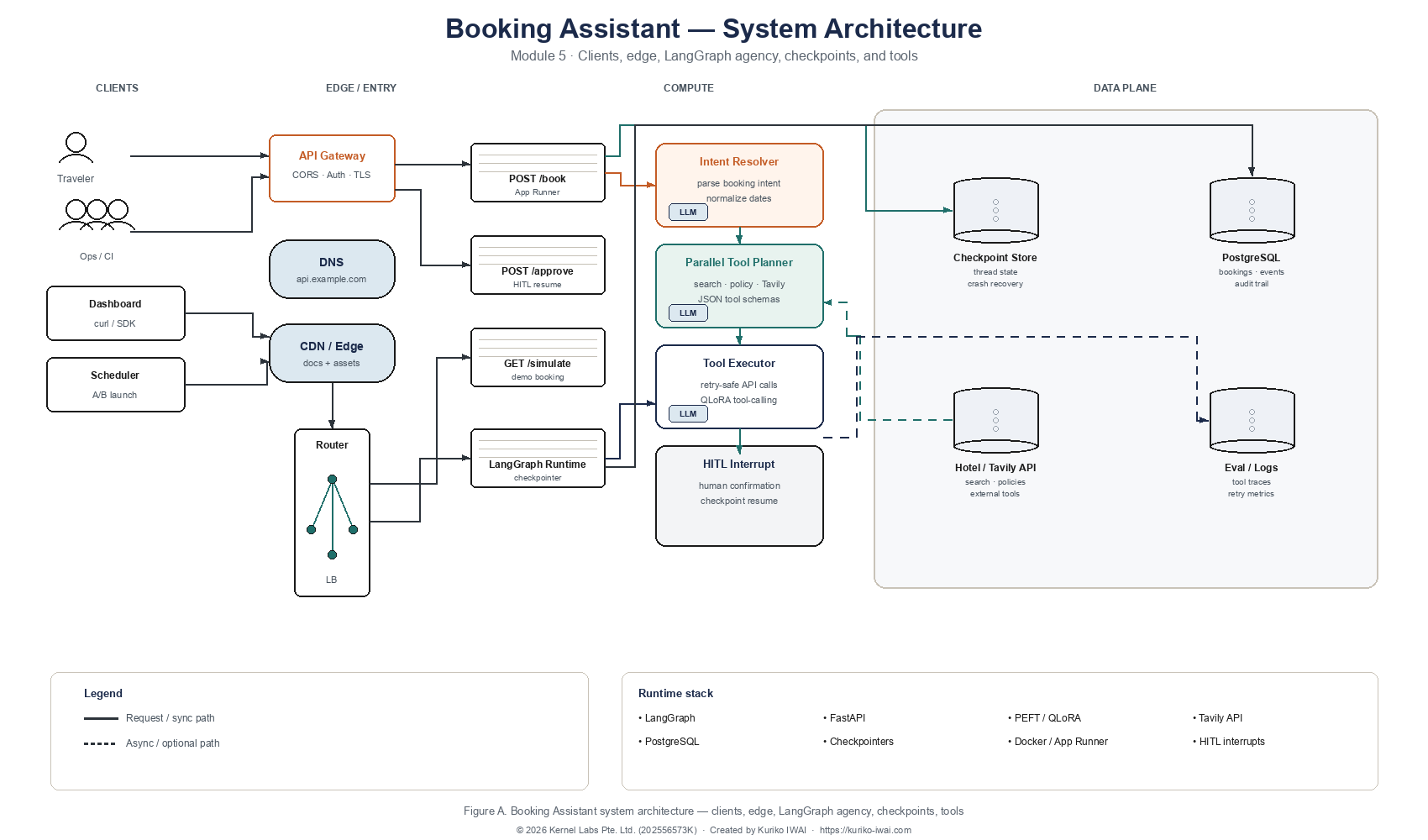The image size is (1428, 840).
Task: Select the Checkpoint Store database cylinder
Action: 996,210
